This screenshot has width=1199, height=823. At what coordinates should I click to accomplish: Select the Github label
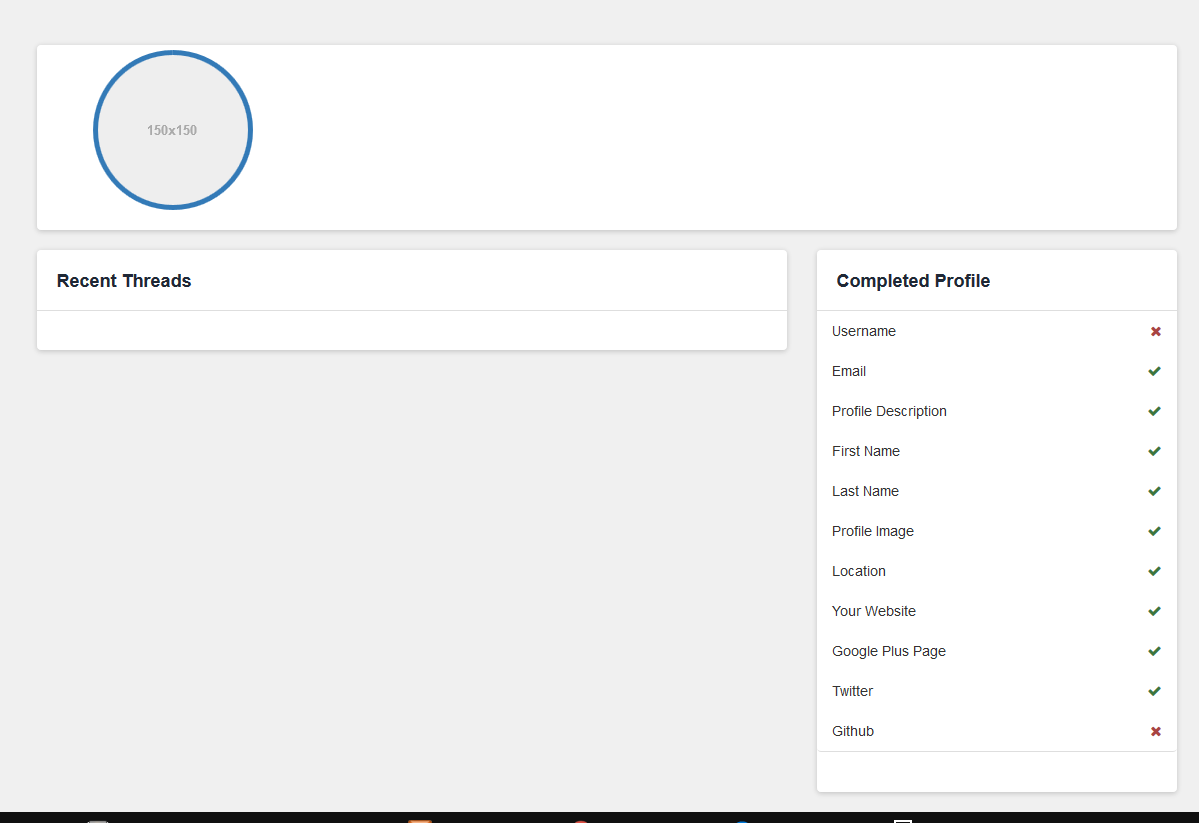pos(853,731)
